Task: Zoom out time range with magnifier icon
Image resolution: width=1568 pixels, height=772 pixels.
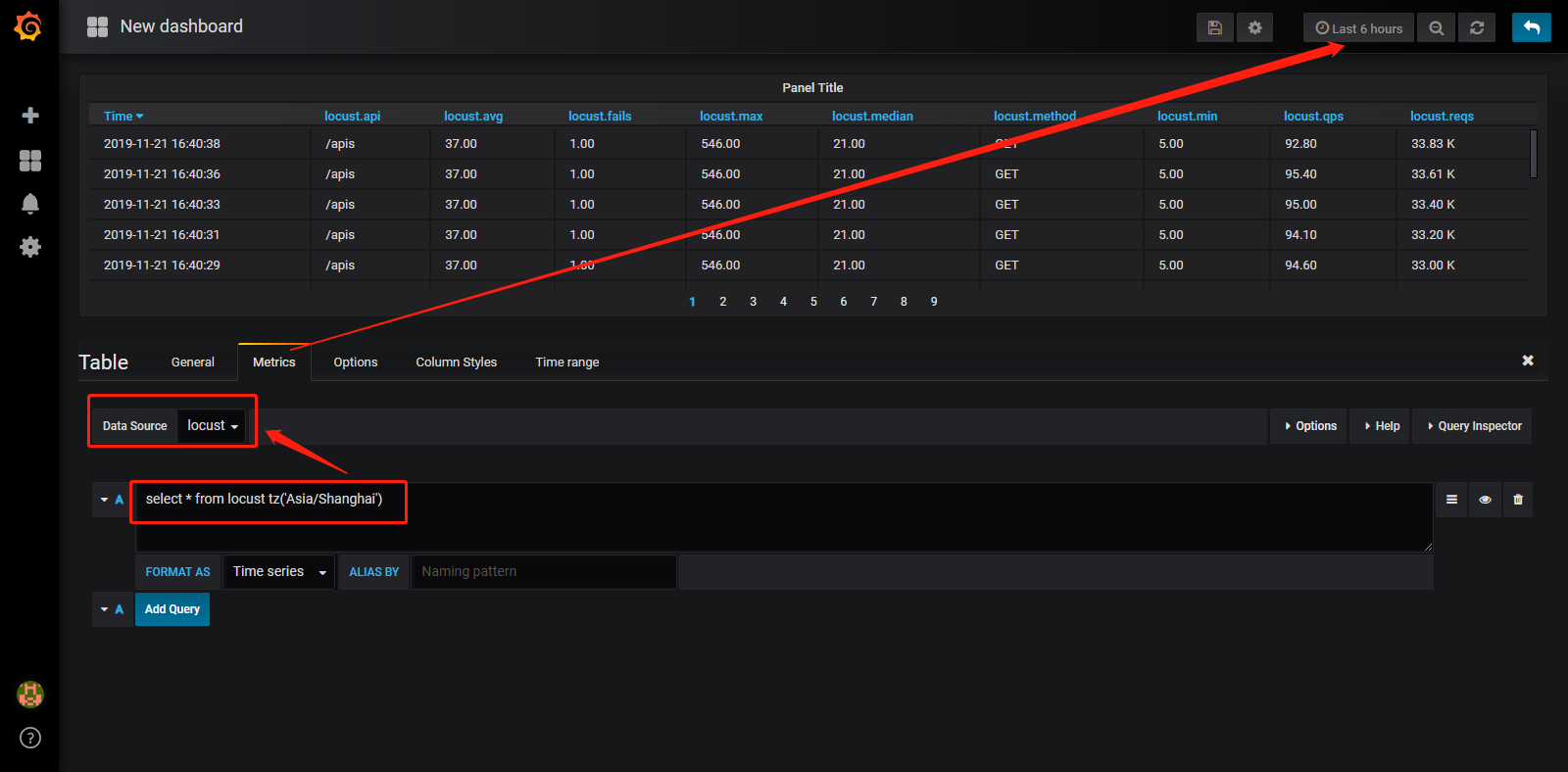Action: [1437, 27]
